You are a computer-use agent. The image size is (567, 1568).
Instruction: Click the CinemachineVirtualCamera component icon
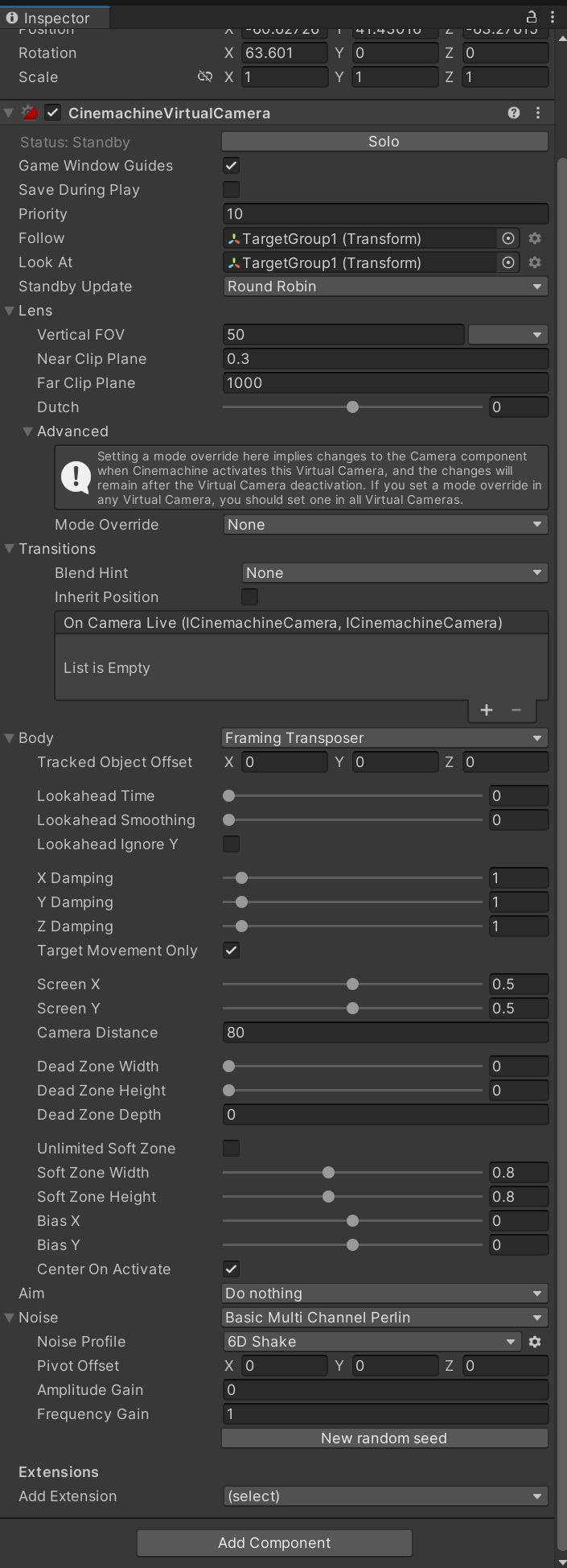tap(31, 113)
